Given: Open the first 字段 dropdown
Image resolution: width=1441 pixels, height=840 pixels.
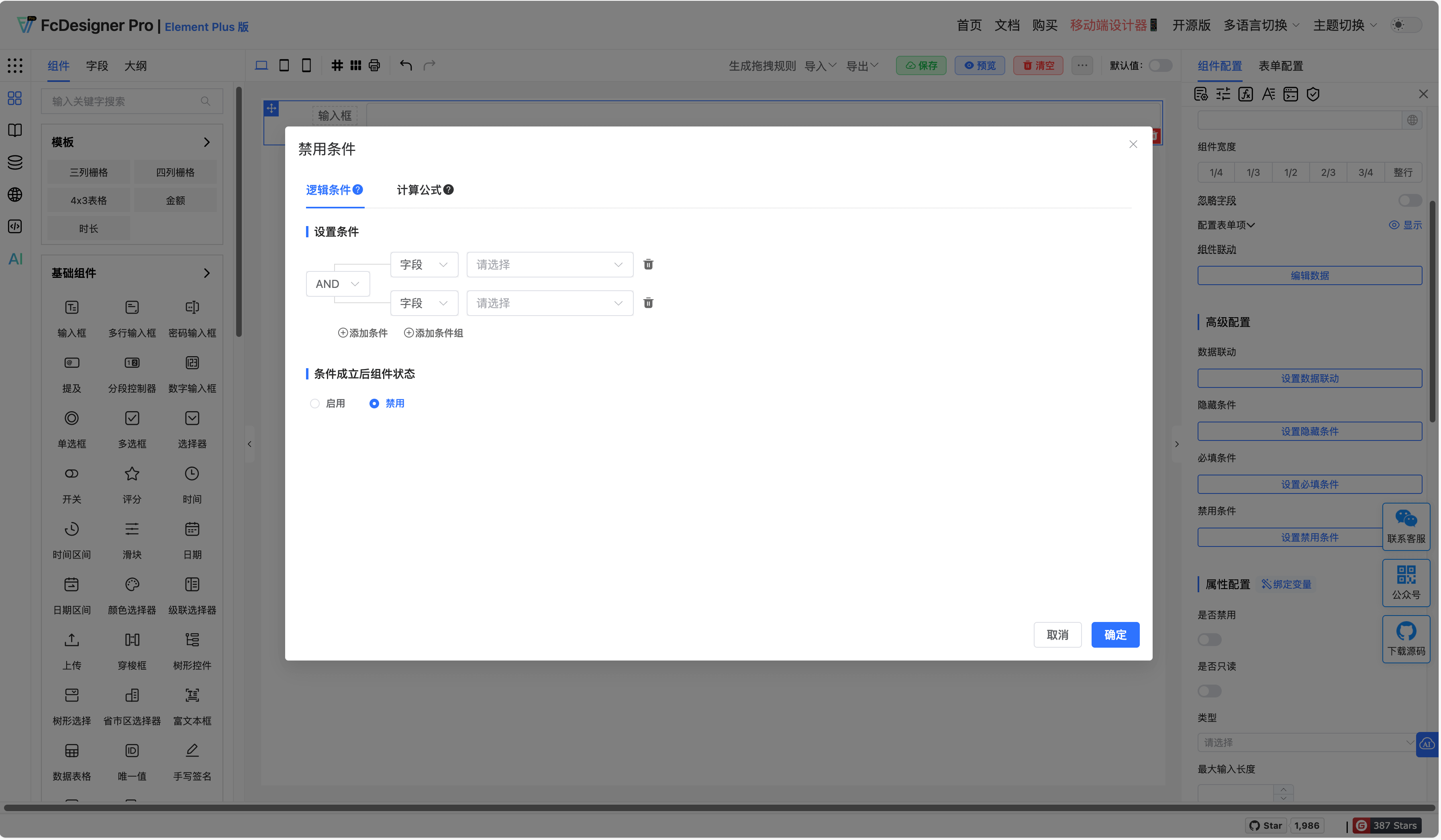Looking at the screenshot, I should click(x=424, y=264).
